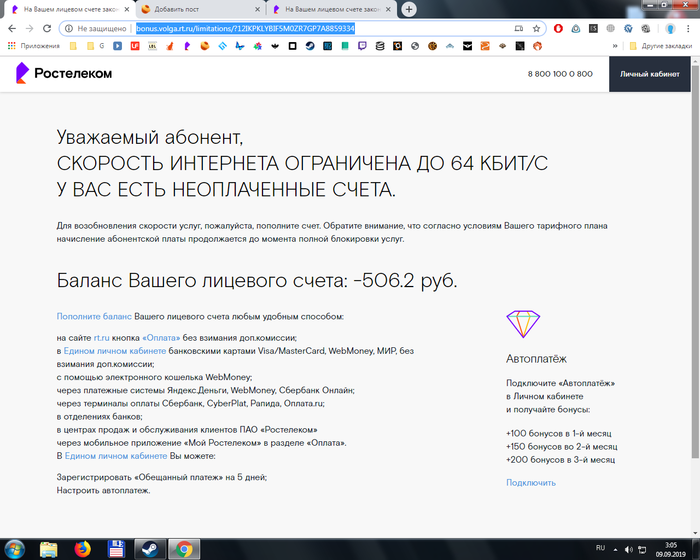Bookmark this page with the star icon
Image resolution: width=700 pixels, height=560 pixels.
pos(536,29)
